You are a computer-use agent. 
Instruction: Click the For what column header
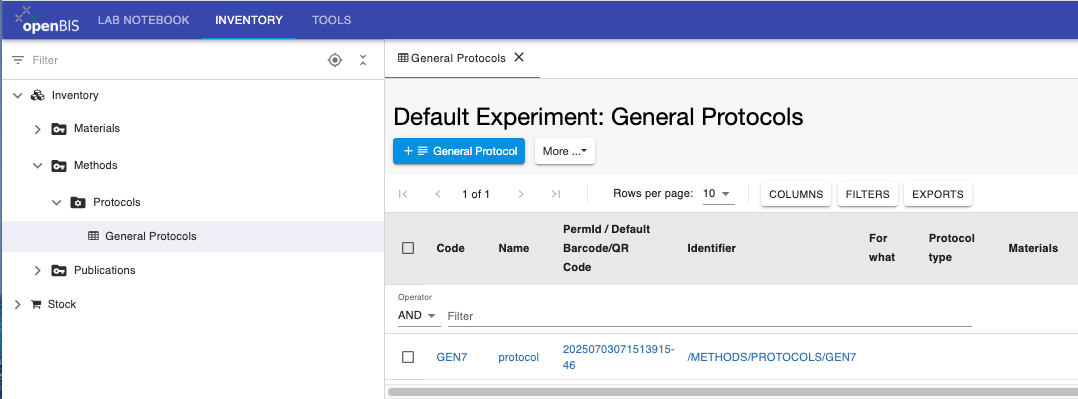[882, 248]
